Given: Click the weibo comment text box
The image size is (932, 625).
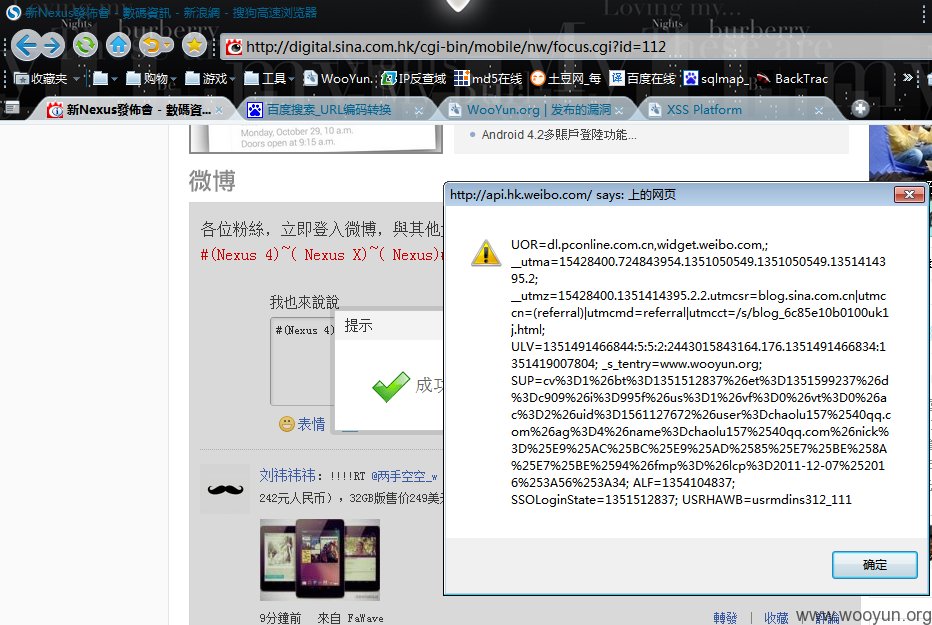Looking at the screenshot, I should pos(303,361).
